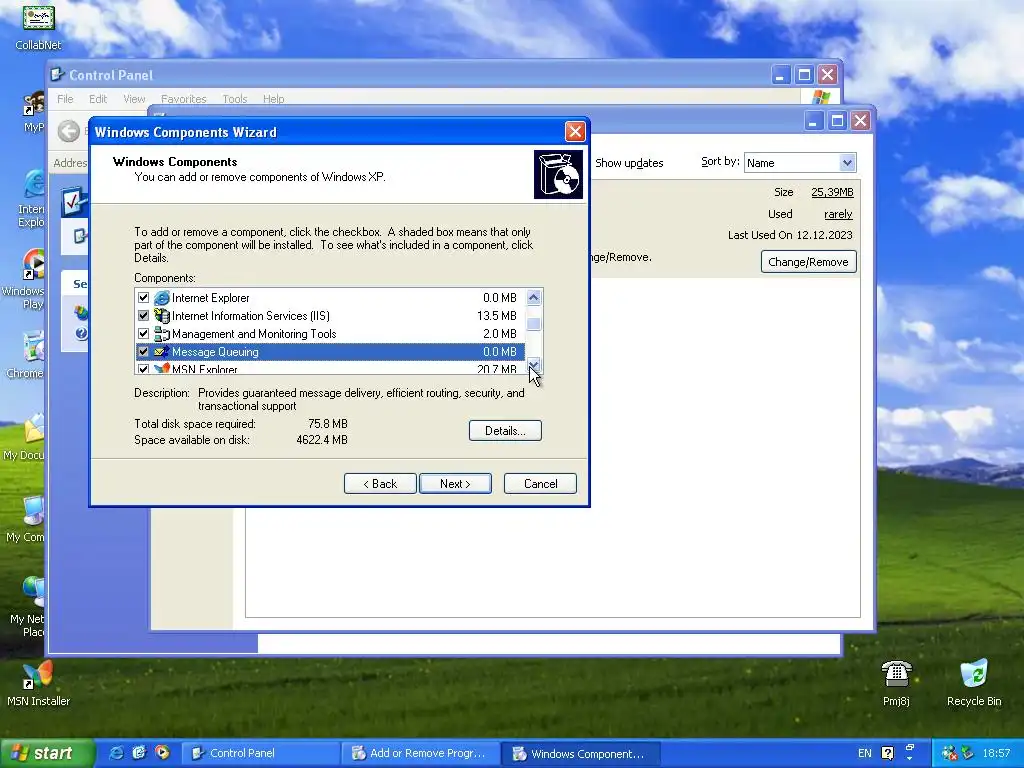Viewport: 1024px width, 768px height.
Task: Select Management and Monitoring Tools icon
Action: click(161, 334)
